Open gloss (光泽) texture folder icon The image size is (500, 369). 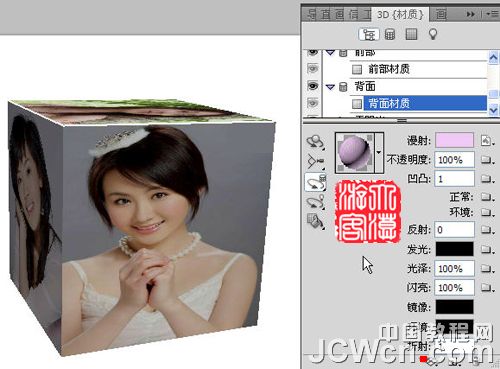pos(487,268)
